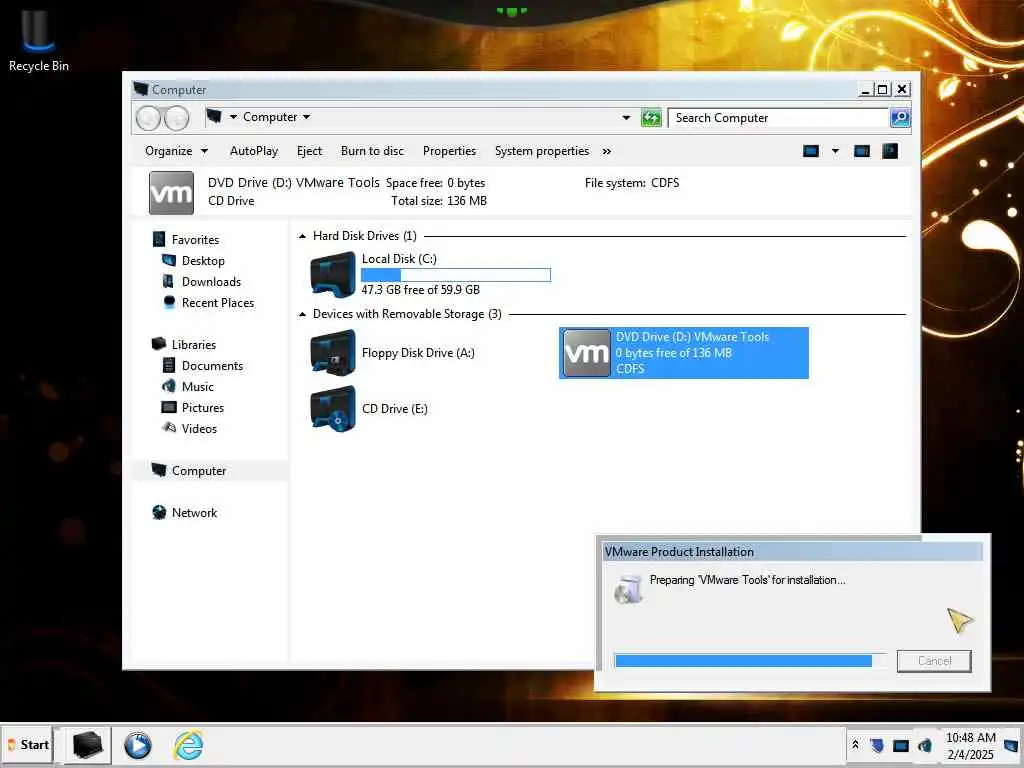
Task: Select Network in navigation pane
Action: (194, 513)
